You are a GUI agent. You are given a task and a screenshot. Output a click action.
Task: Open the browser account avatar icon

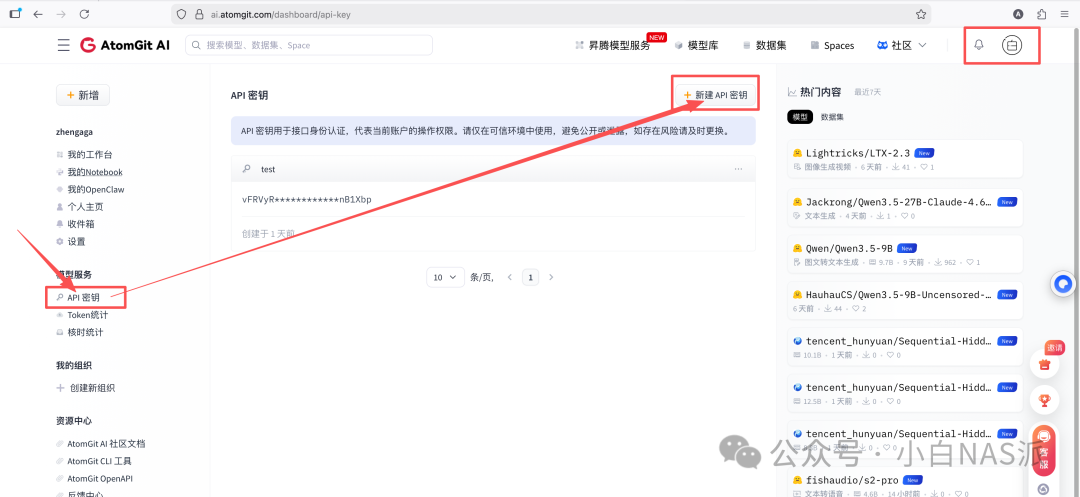tap(1018, 14)
